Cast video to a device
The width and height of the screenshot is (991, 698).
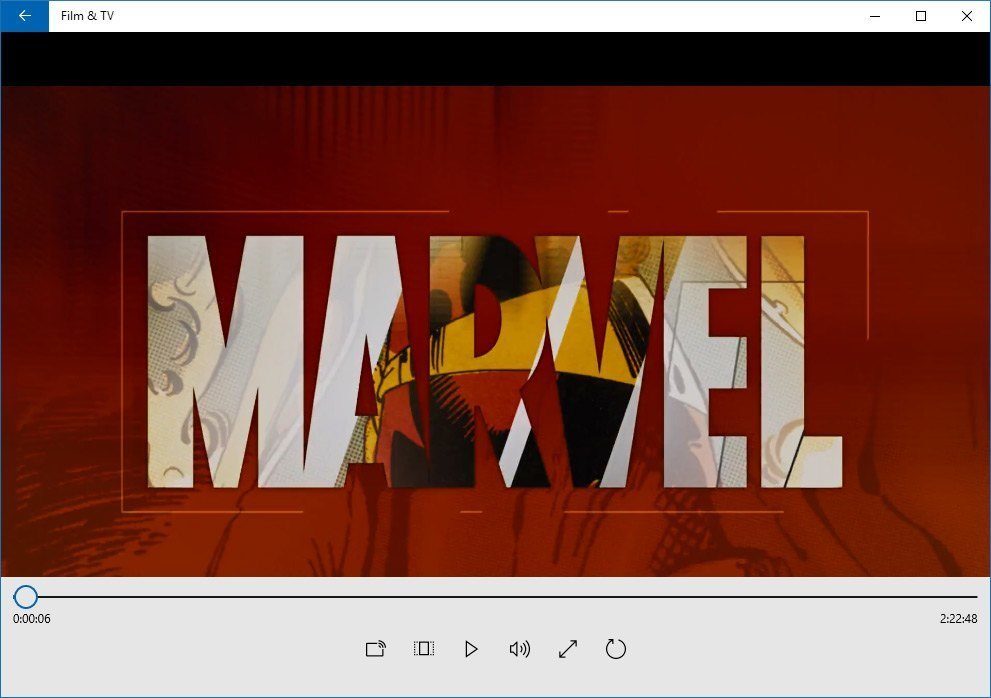375,649
